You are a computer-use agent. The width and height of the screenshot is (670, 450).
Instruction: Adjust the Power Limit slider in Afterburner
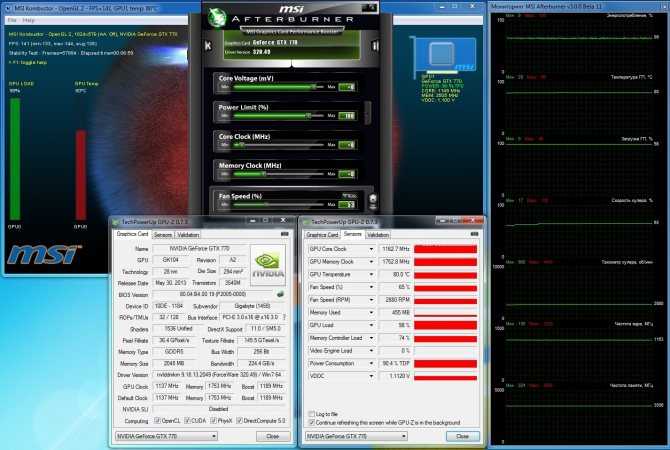click(278, 115)
